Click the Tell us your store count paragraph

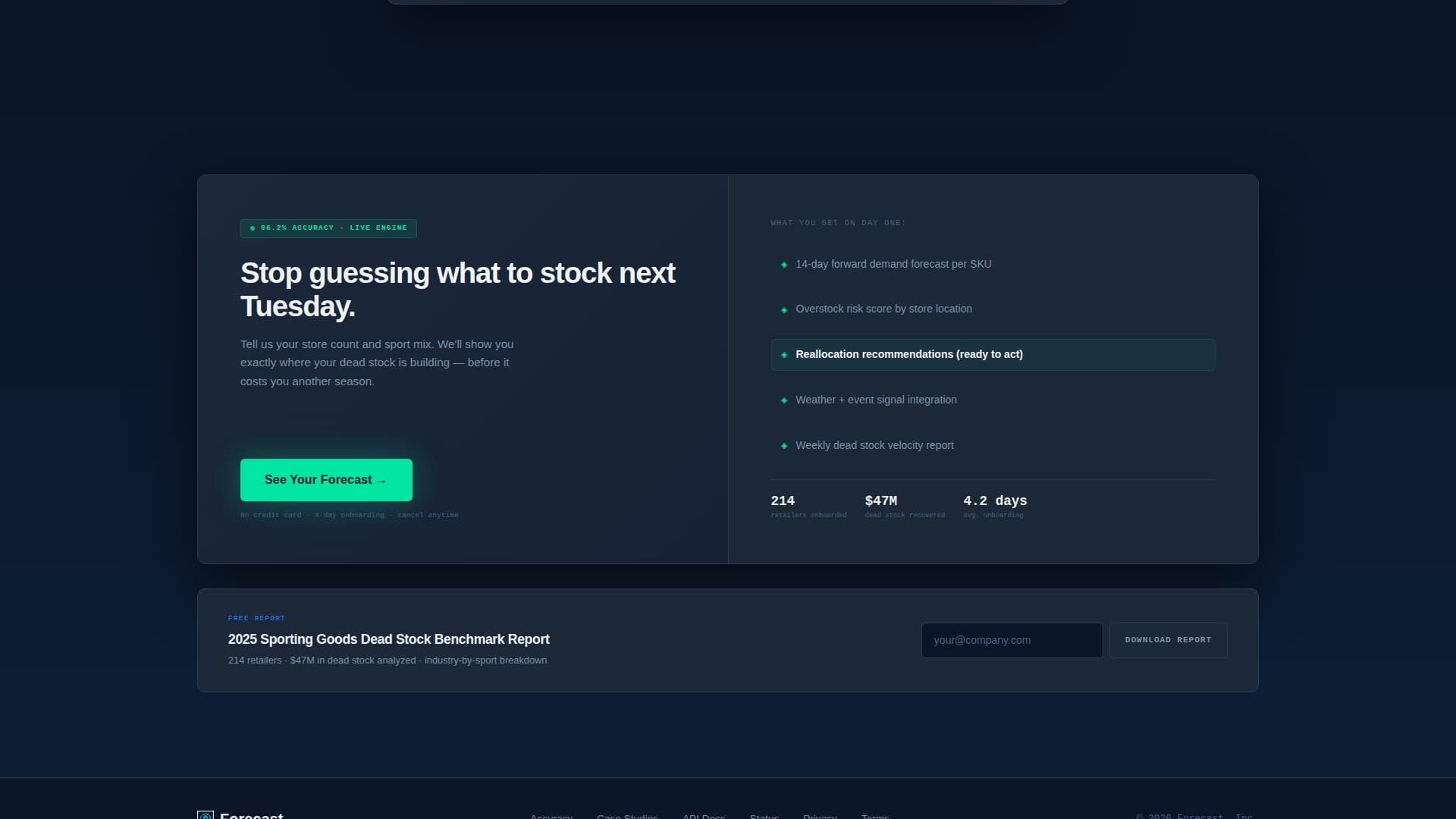(x=377, y=362)
